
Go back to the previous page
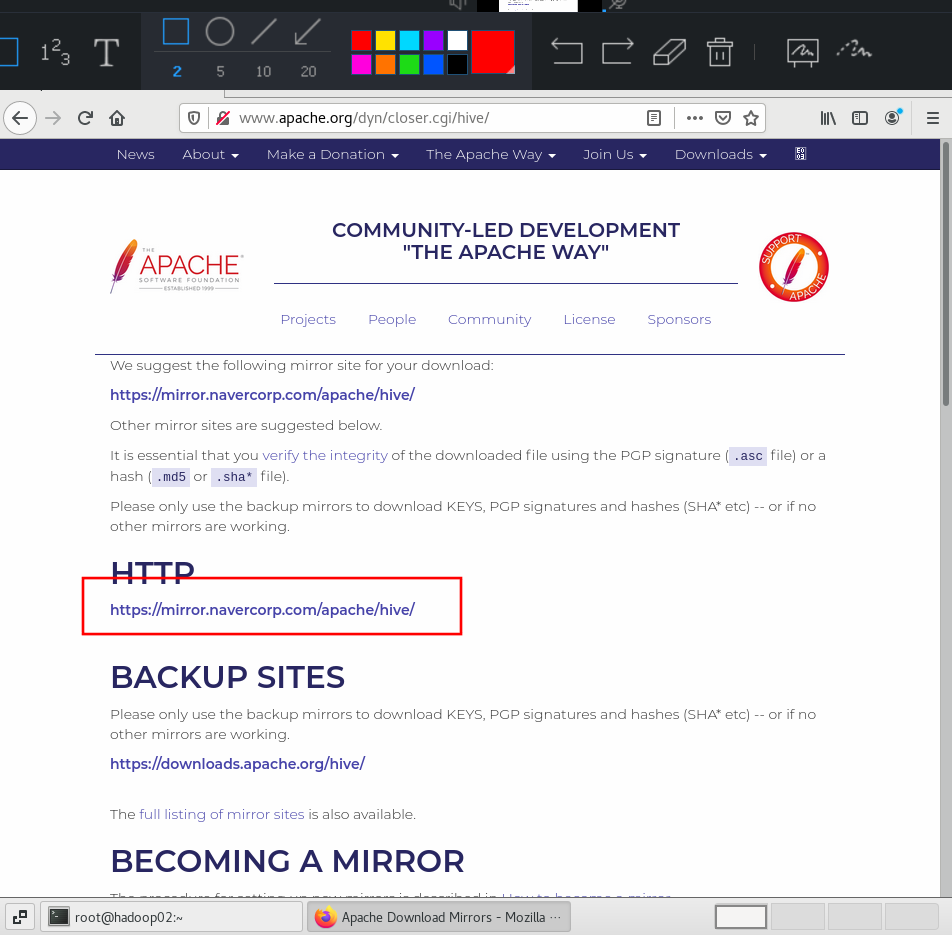pos(20,118)
